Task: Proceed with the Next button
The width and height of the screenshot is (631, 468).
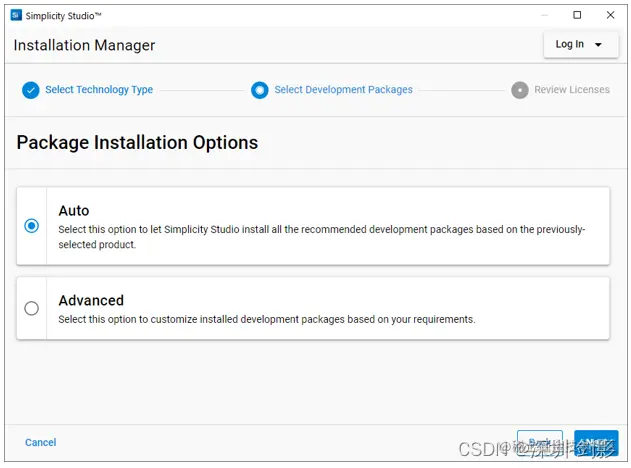Action: pyautogui.click(x=596, y=443)
